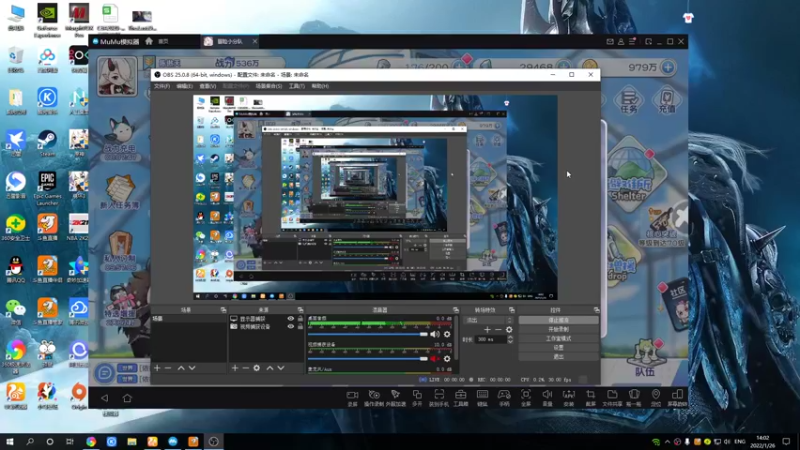
Task: Open OBS 帮助(H) menu
Action: (320, 86)
